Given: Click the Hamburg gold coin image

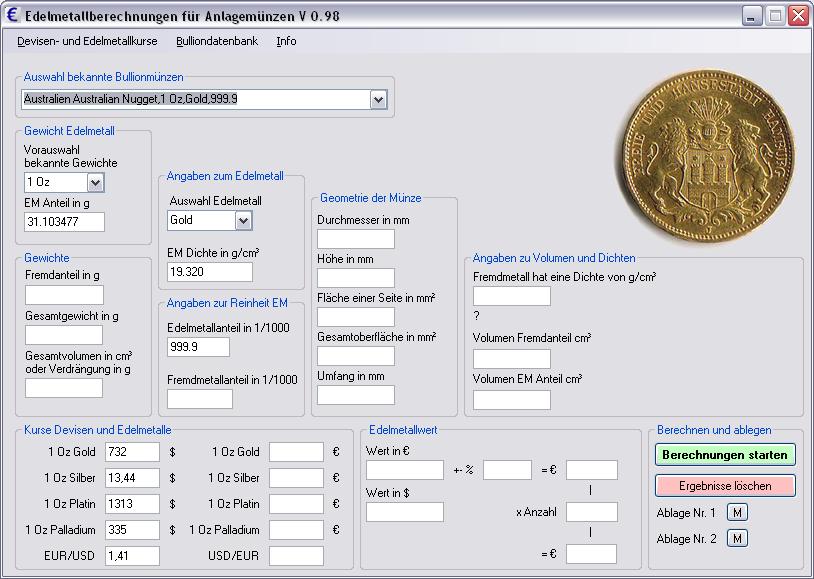Looking at the screenshot, I should [x=708, y=154].
